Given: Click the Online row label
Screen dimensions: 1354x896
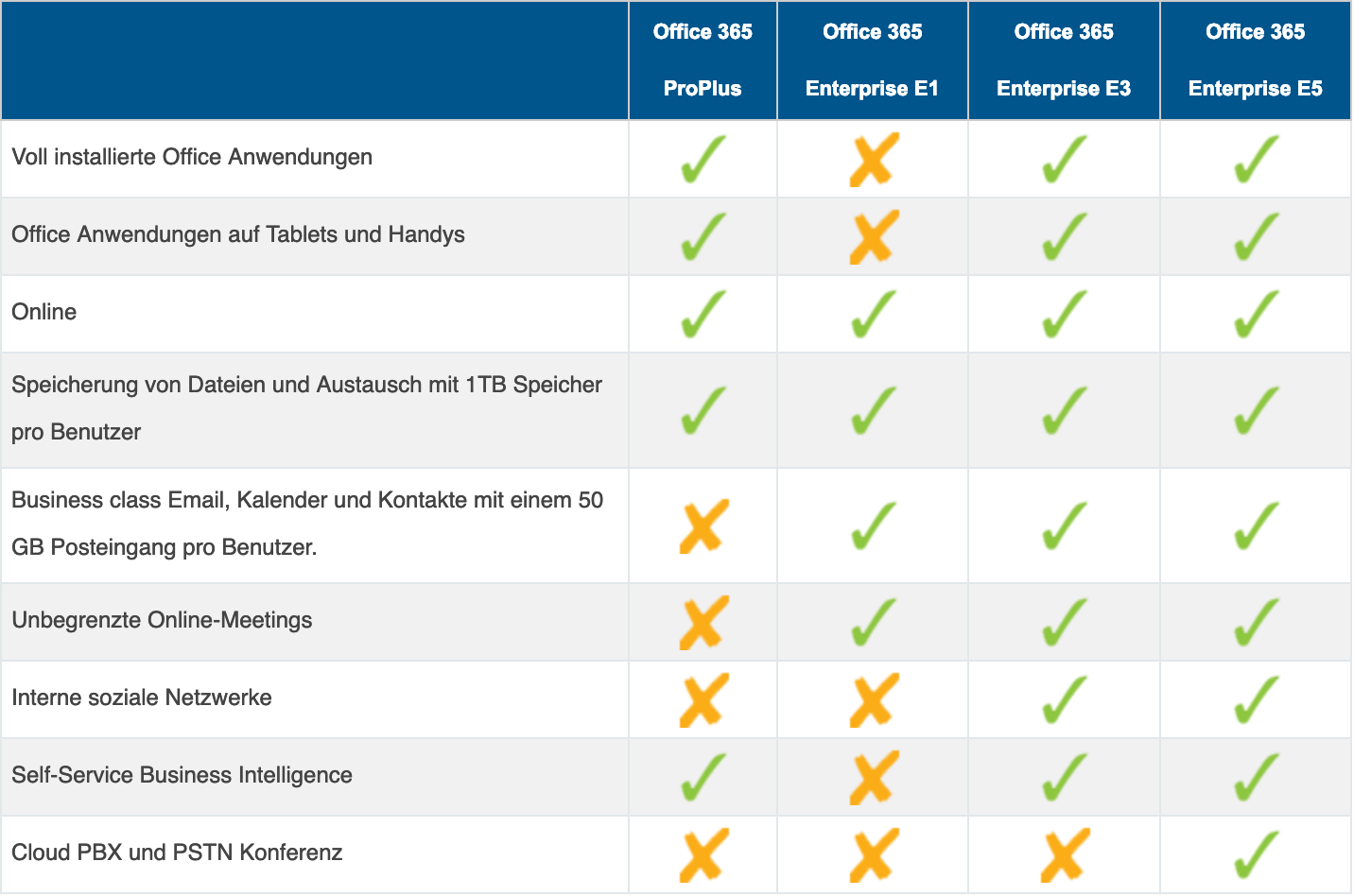Looking at the screenshot, I should [44, 312].
